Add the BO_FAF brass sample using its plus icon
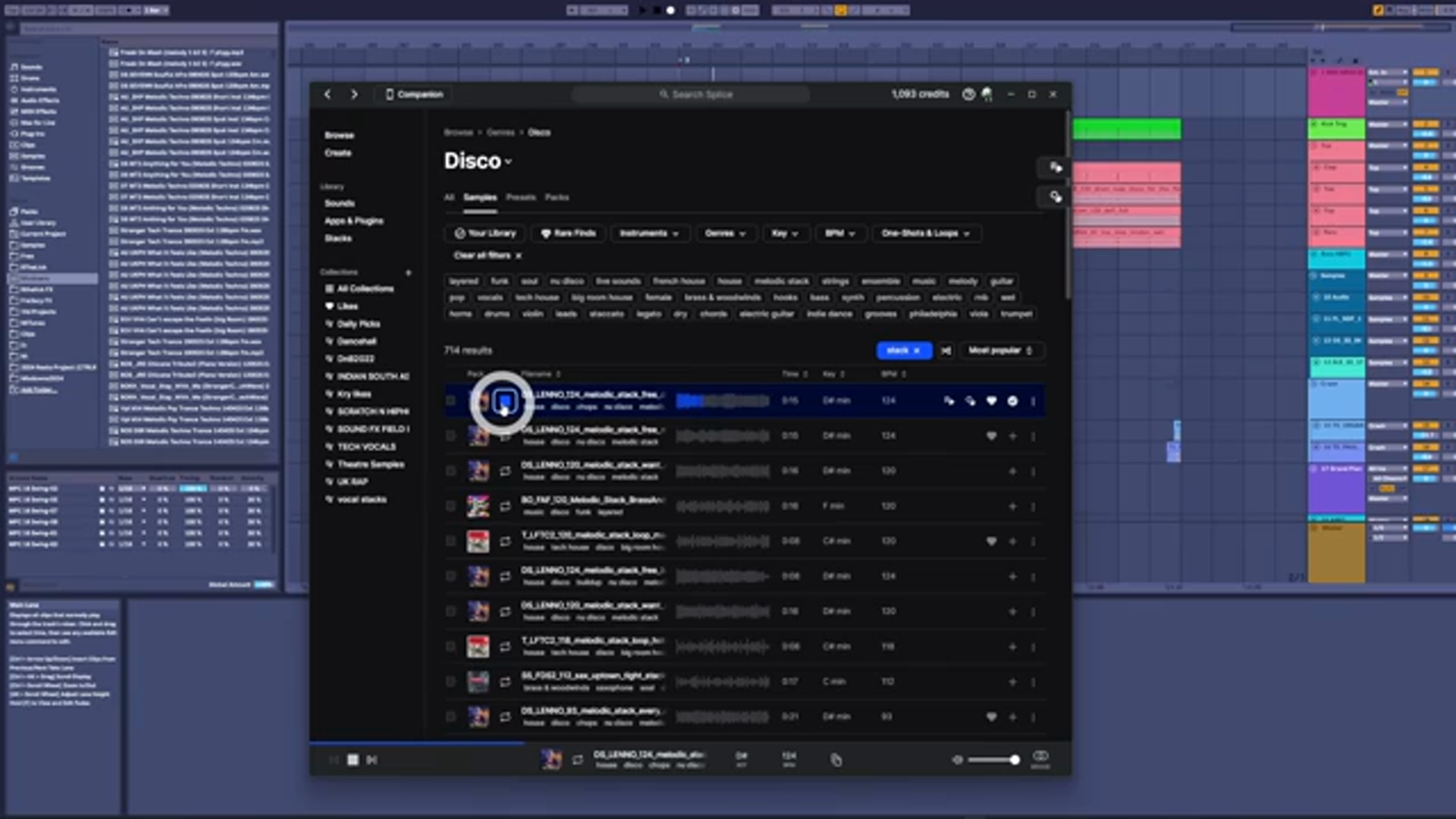Screen dimensions: 1456x819 pos(1012,507)
